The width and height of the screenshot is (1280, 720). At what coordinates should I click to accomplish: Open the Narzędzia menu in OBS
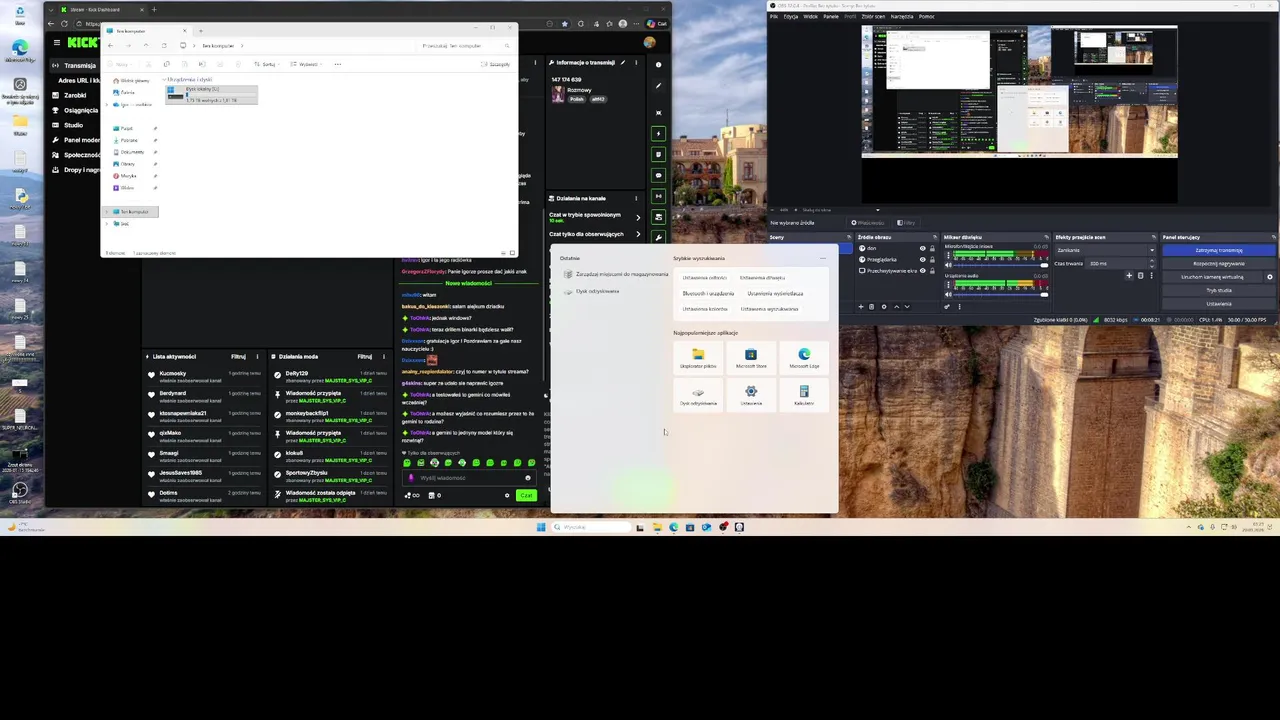[x=902, y=16]
